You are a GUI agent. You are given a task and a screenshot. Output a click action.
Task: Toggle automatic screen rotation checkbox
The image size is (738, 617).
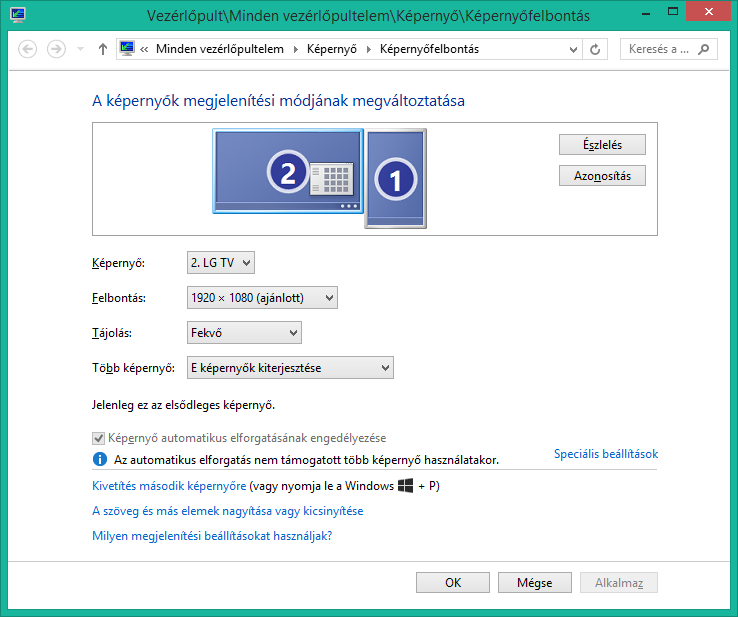coord(98,438)
